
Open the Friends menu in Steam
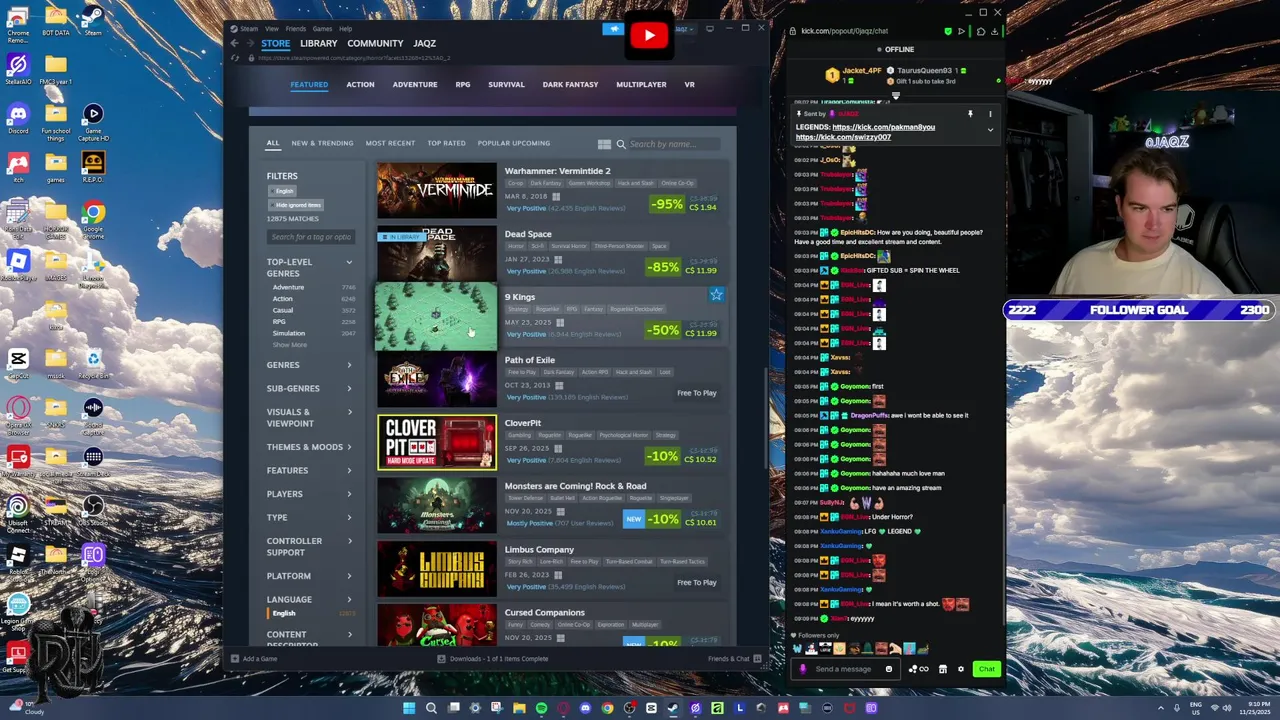coord(296,29)
